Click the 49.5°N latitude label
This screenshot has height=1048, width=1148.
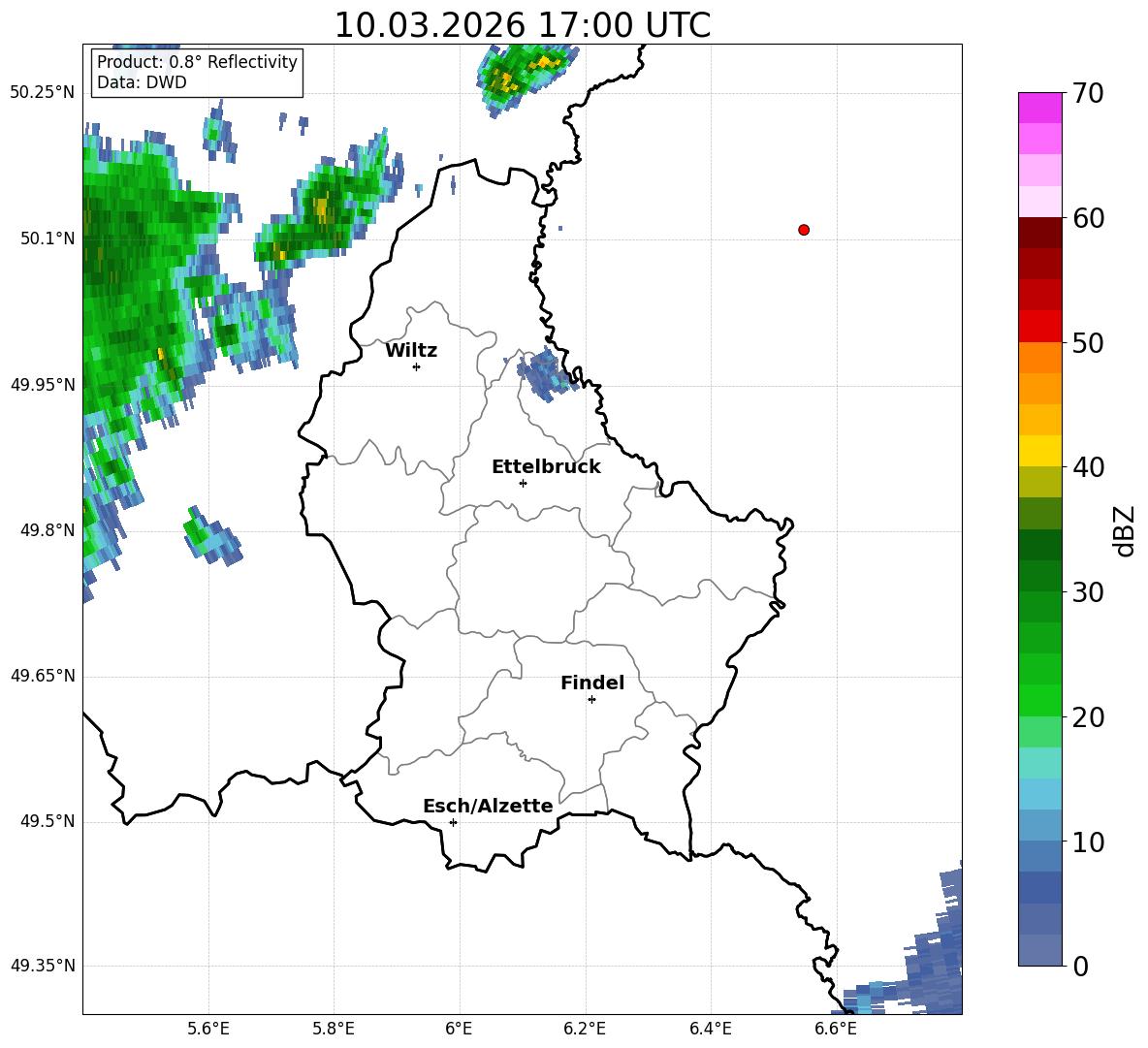48,821
